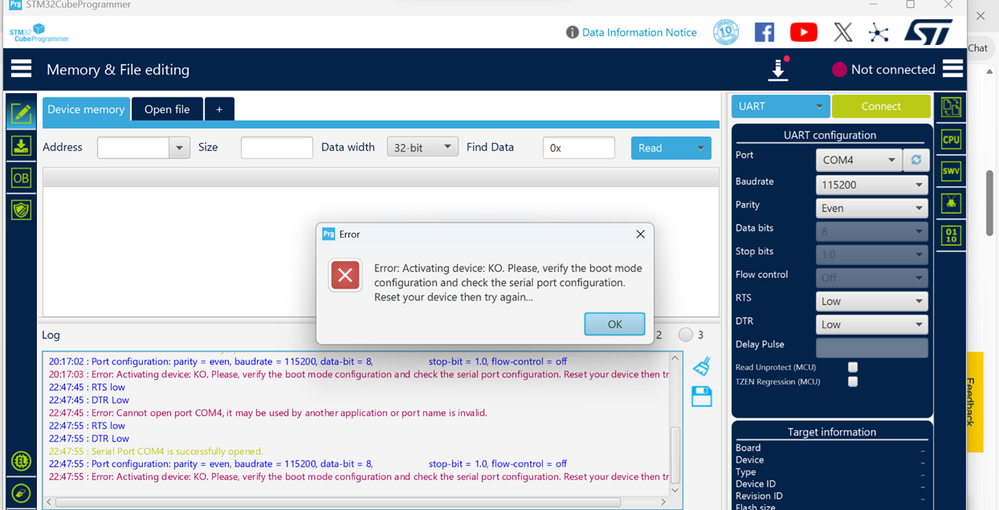Click the right-edge page vertical scrollbar
Image resolution: width=999 pixels, height=510 pixels.
(x=989, y=203)
